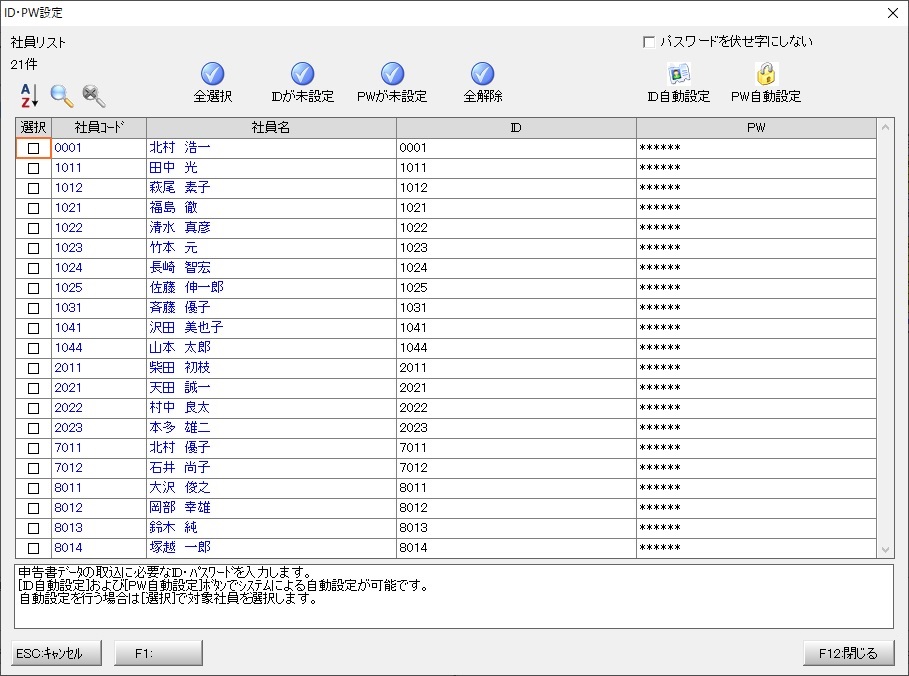909x676 pixels.
Task: Clear search with crossed magnifier icon
Action: coord(93,96)
